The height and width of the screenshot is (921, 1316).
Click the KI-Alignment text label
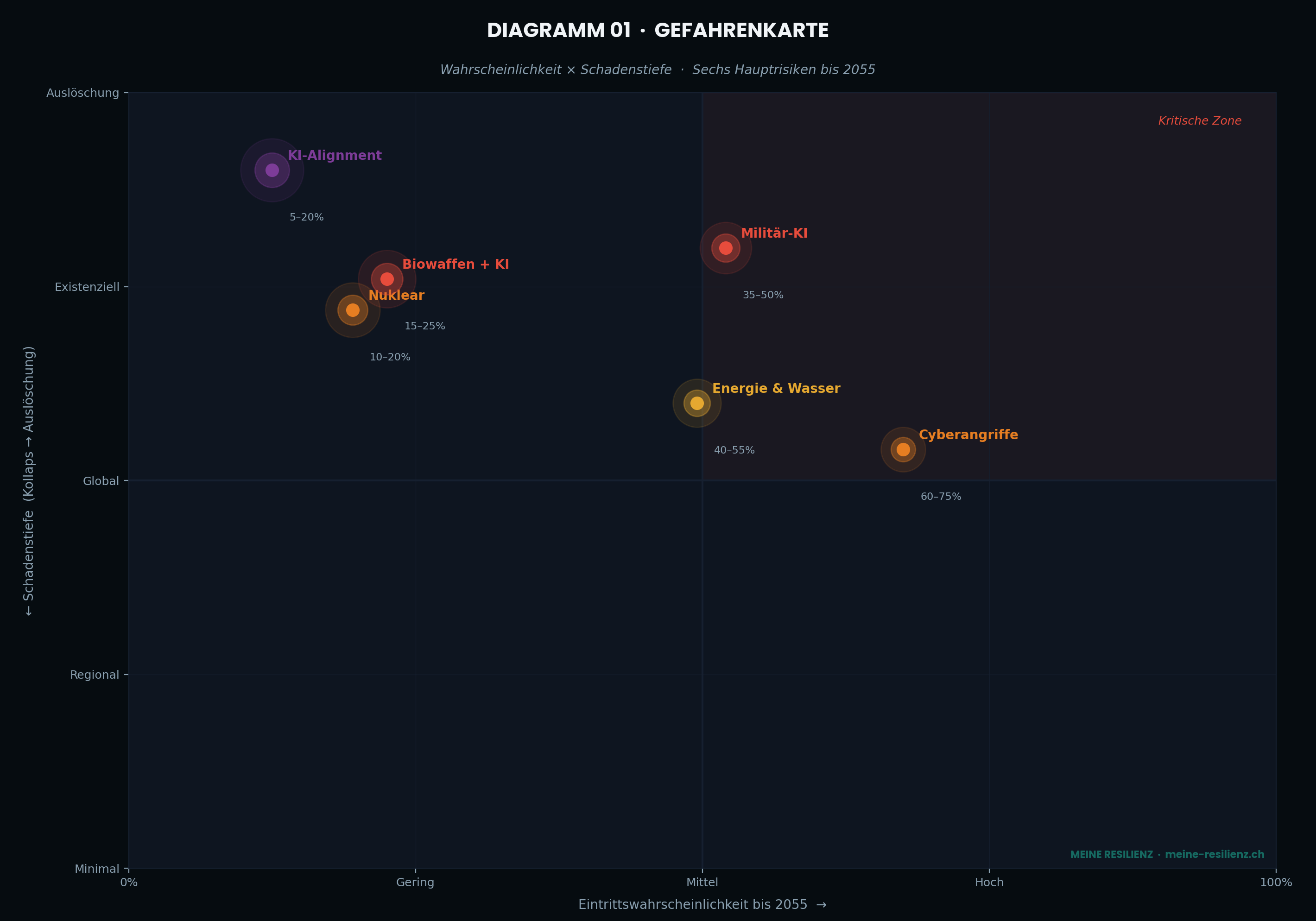(x=334, y=156)
